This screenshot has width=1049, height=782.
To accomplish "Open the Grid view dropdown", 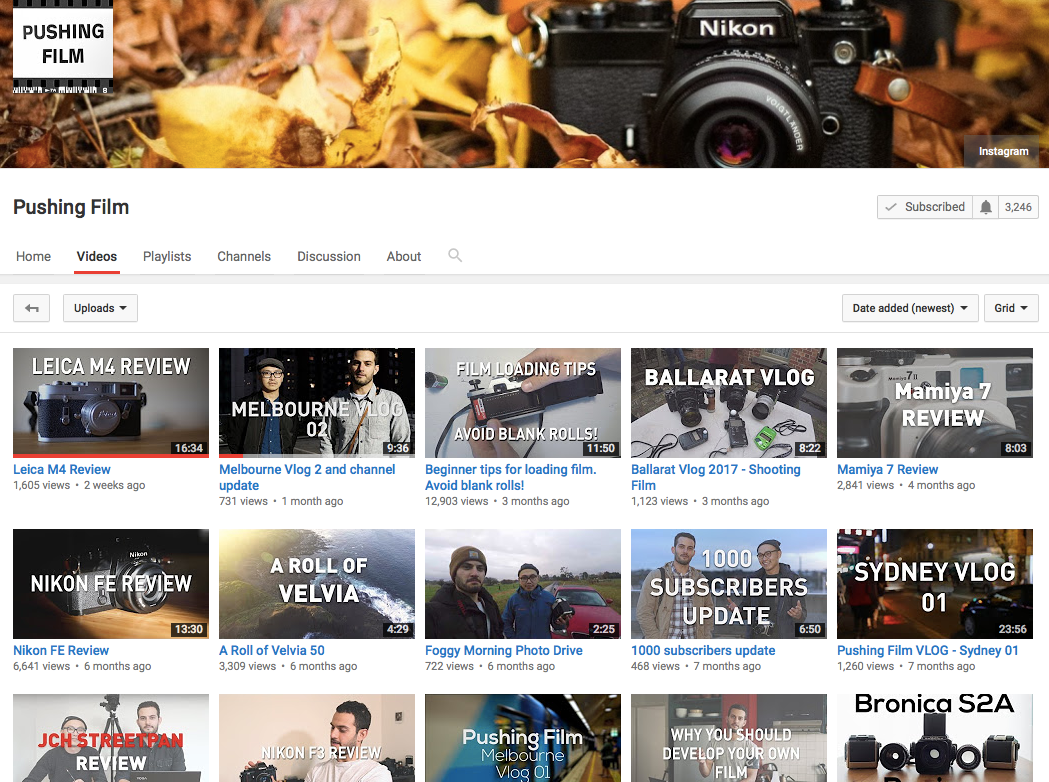I will [x=1011, y=308].
